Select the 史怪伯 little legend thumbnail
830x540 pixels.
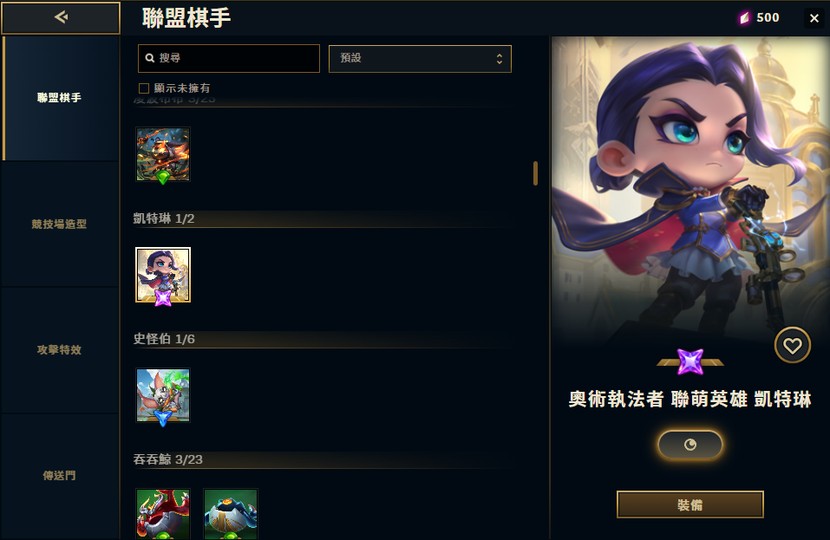point(163,395)
